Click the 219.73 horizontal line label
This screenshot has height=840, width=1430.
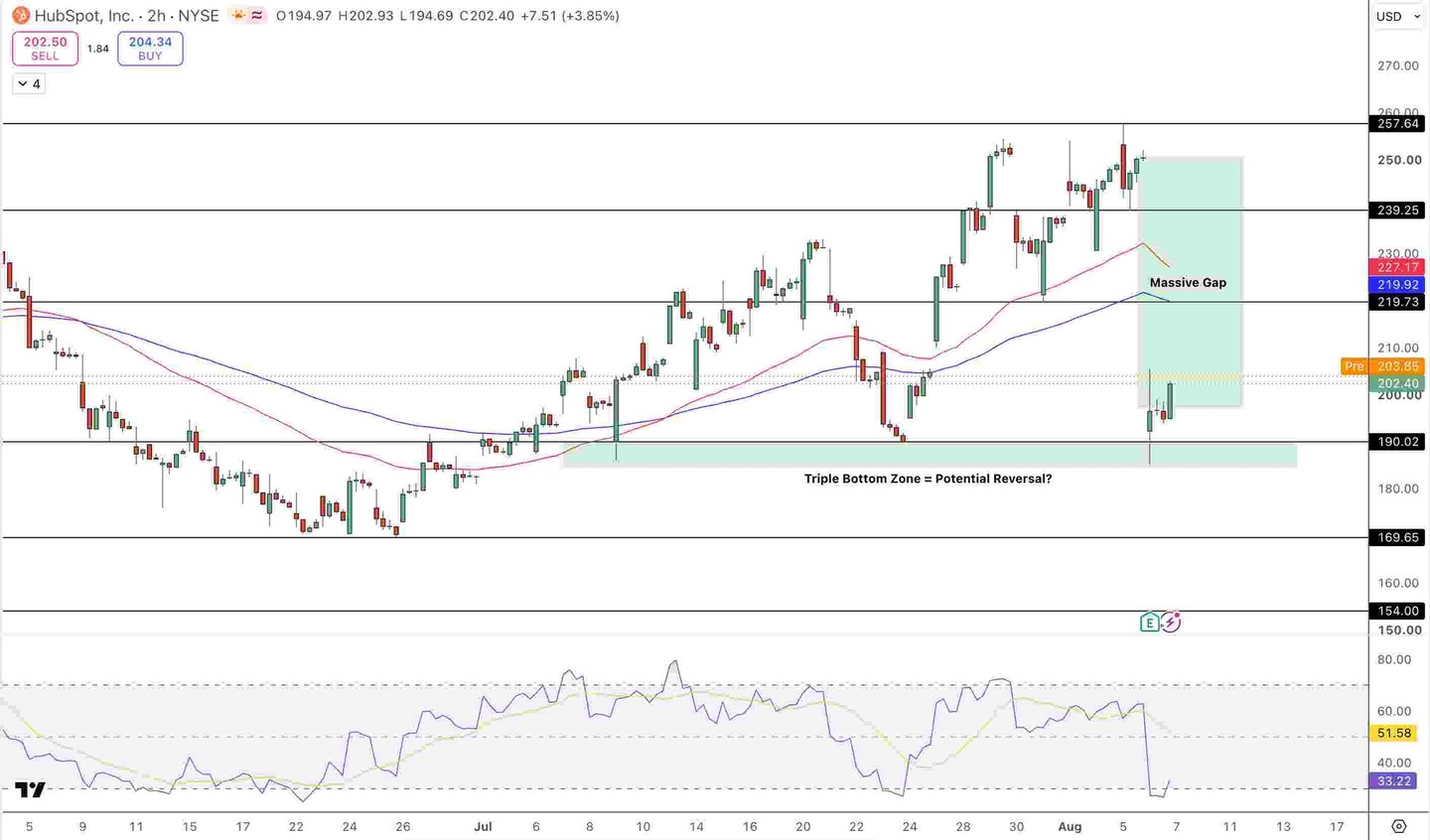pyautogui.click(x=1398, y=302)
